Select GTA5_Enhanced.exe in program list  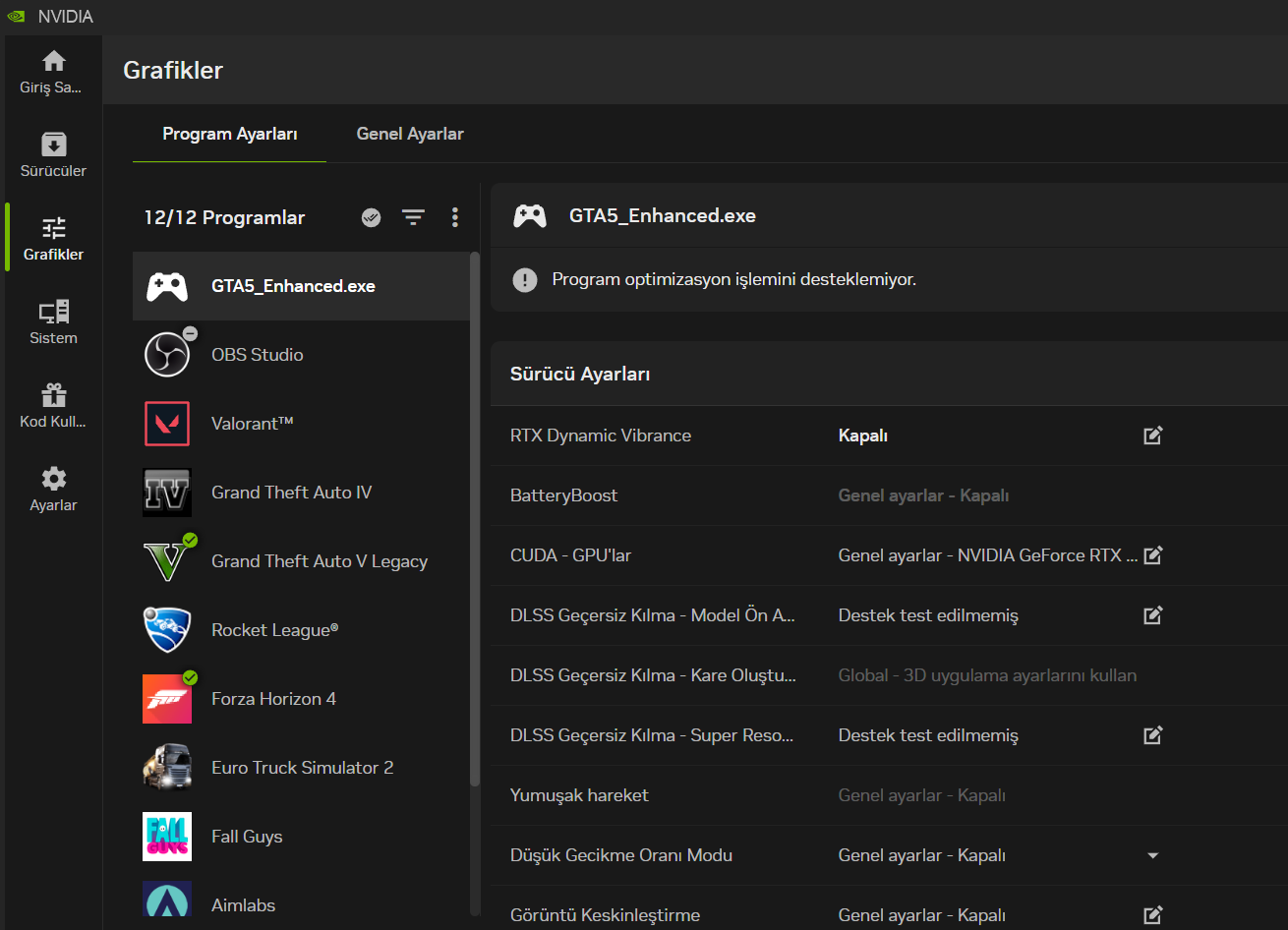(x=301, y=286)
